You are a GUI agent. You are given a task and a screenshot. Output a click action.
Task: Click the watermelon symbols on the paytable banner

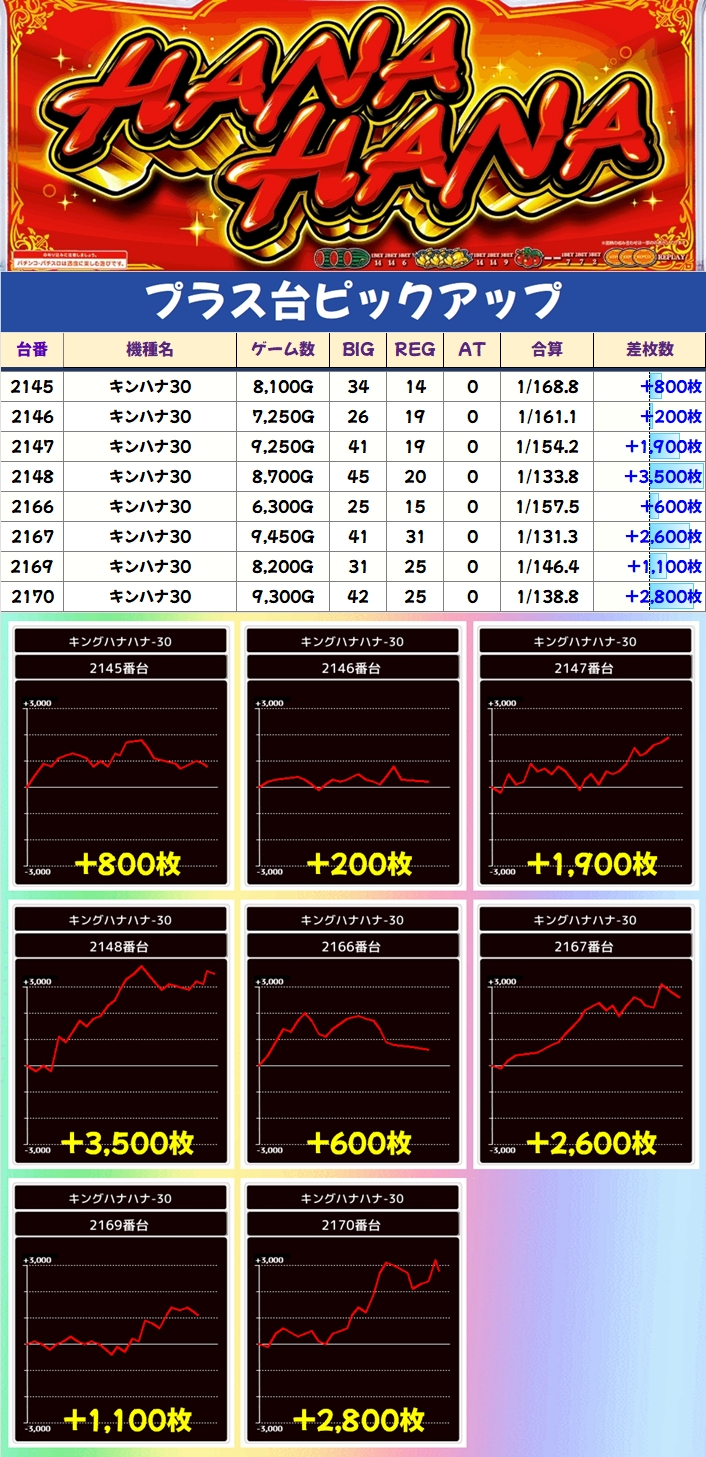pyautogui.click(x=342, y=257)
